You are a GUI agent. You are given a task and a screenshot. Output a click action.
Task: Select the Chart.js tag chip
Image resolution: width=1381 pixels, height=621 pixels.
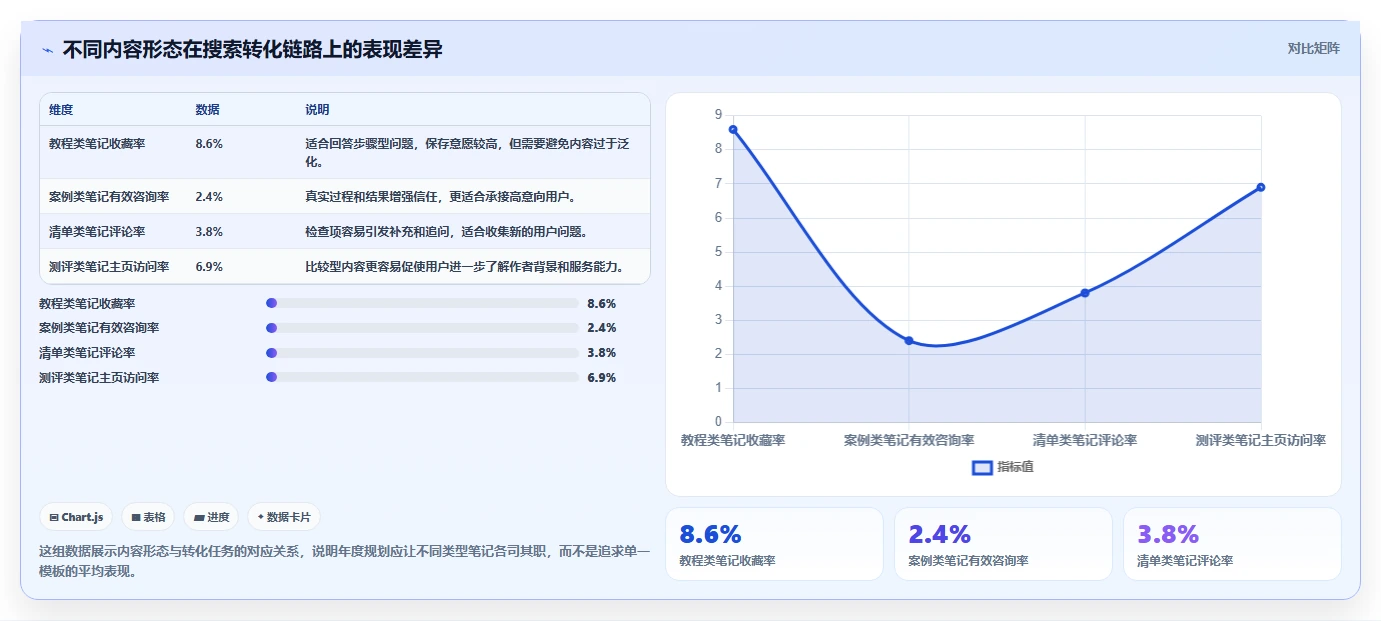77,517
